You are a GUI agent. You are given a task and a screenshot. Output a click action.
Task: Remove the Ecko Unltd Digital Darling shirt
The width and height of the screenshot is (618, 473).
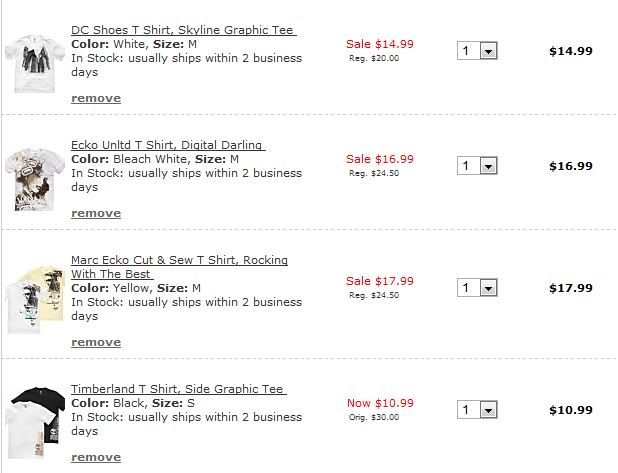tap(96, 213)
